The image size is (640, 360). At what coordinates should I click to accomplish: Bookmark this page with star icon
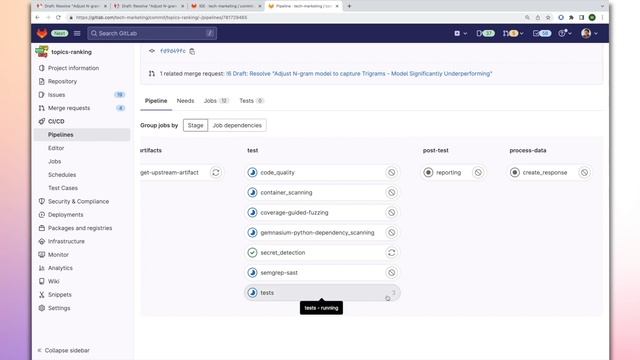click(548, 18)
